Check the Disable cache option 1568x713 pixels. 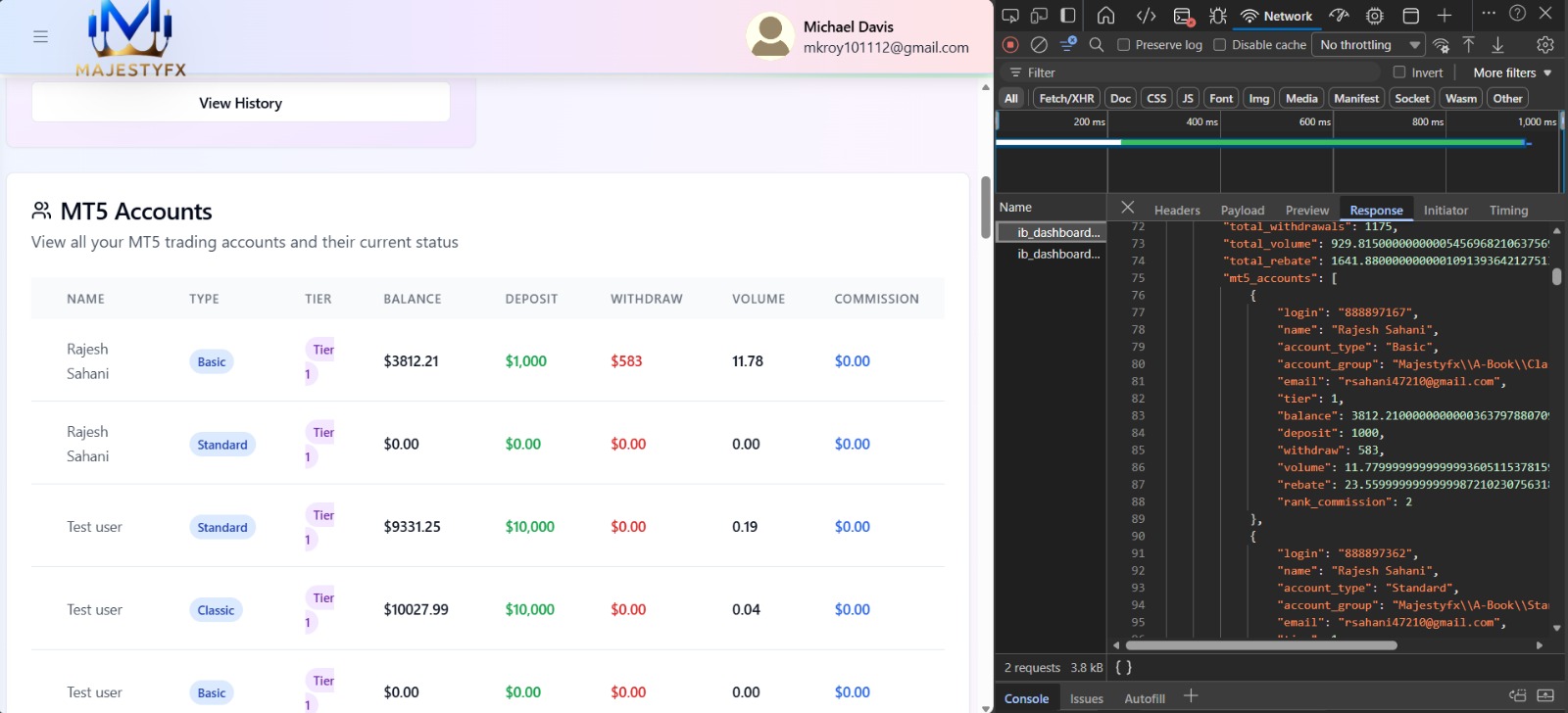pyautogui.click(x=1220, y=45)
